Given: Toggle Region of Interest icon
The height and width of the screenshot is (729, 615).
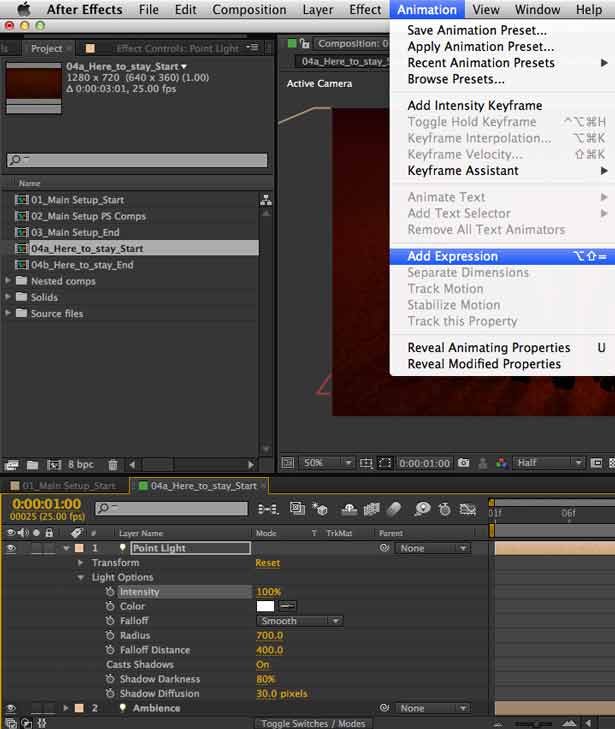Looking at the screenshot, I should (x=384, y=463).
